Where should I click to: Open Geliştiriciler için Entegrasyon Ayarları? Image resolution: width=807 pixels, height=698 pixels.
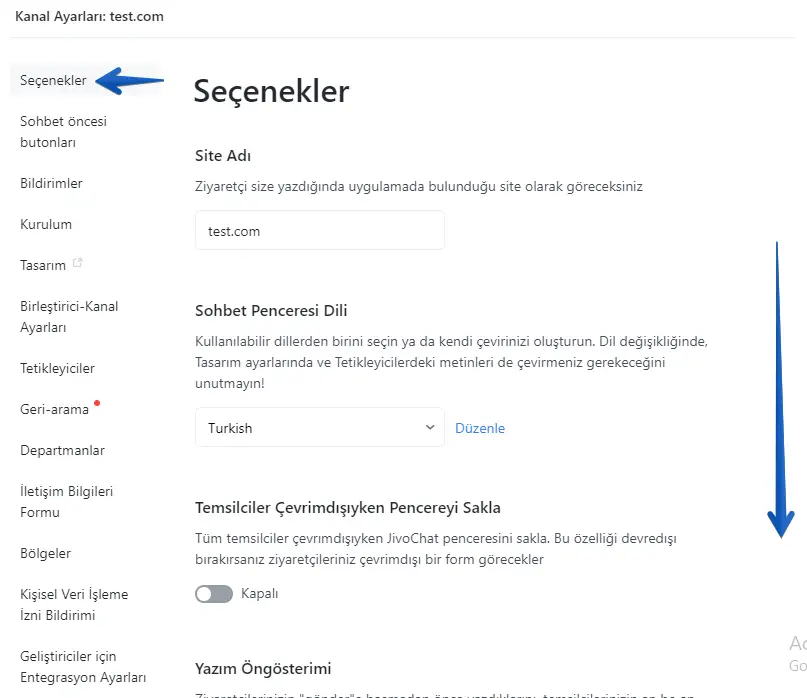point(83,667)
